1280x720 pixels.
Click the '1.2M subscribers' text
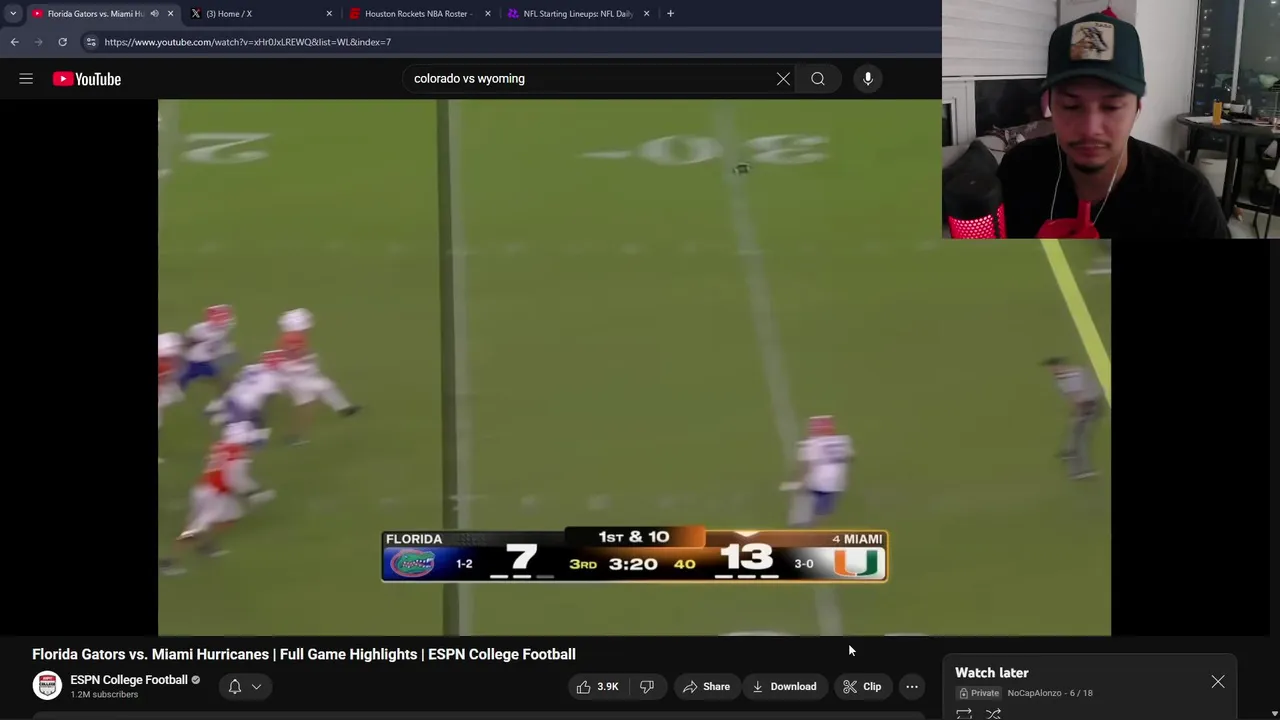point(104,695)
